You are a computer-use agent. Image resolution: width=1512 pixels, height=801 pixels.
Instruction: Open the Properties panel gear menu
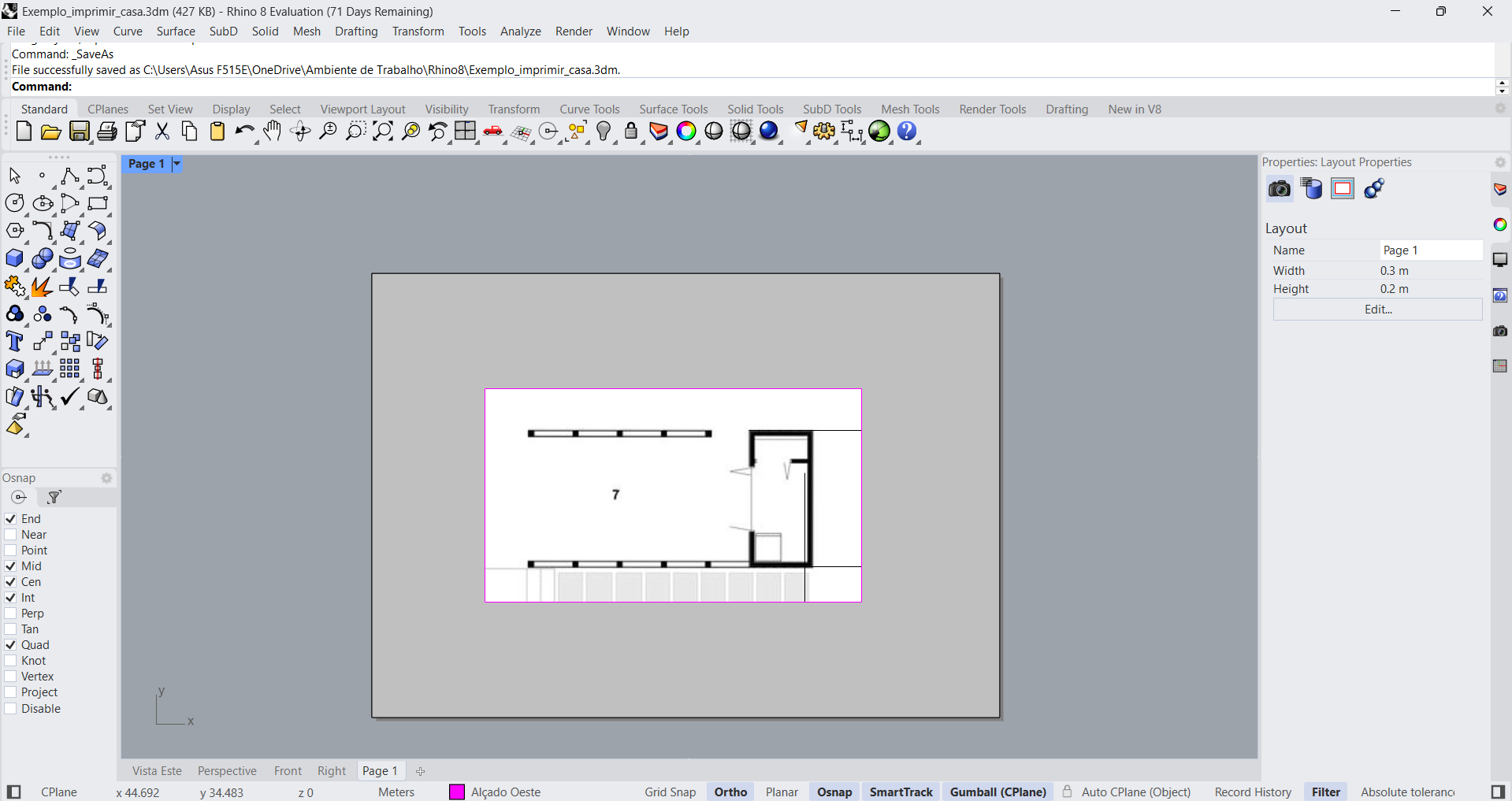click(x=1500, y=162)
